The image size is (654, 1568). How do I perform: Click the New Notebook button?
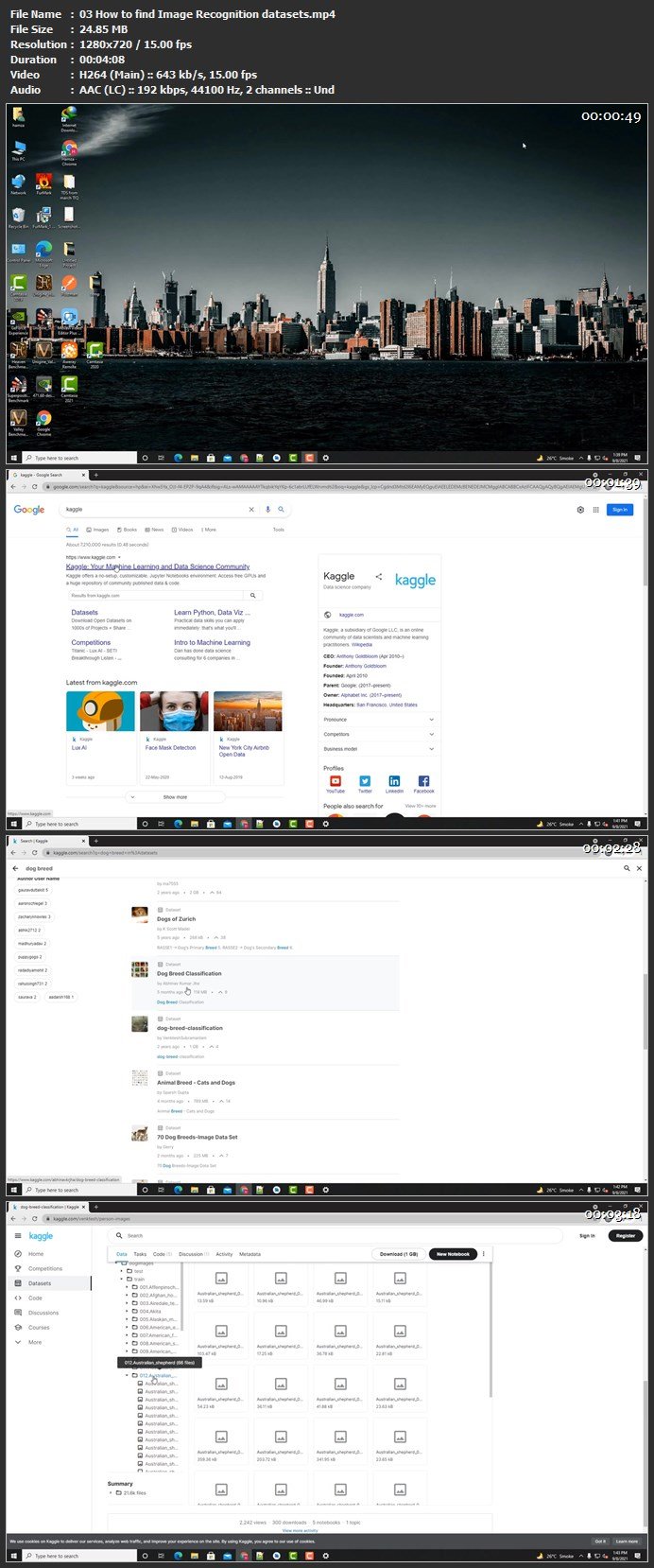[x=453, y=1254]
